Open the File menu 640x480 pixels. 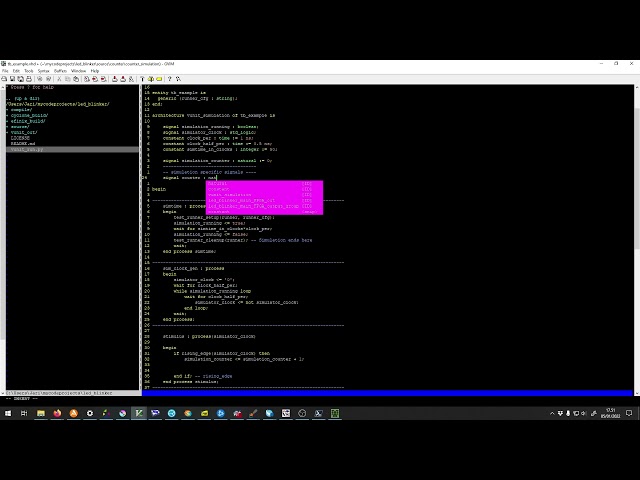5,71
